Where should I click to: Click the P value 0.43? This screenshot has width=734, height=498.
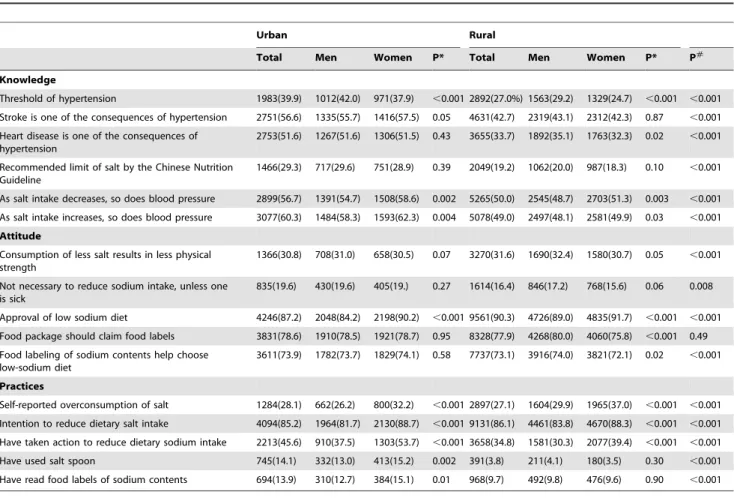441,136
